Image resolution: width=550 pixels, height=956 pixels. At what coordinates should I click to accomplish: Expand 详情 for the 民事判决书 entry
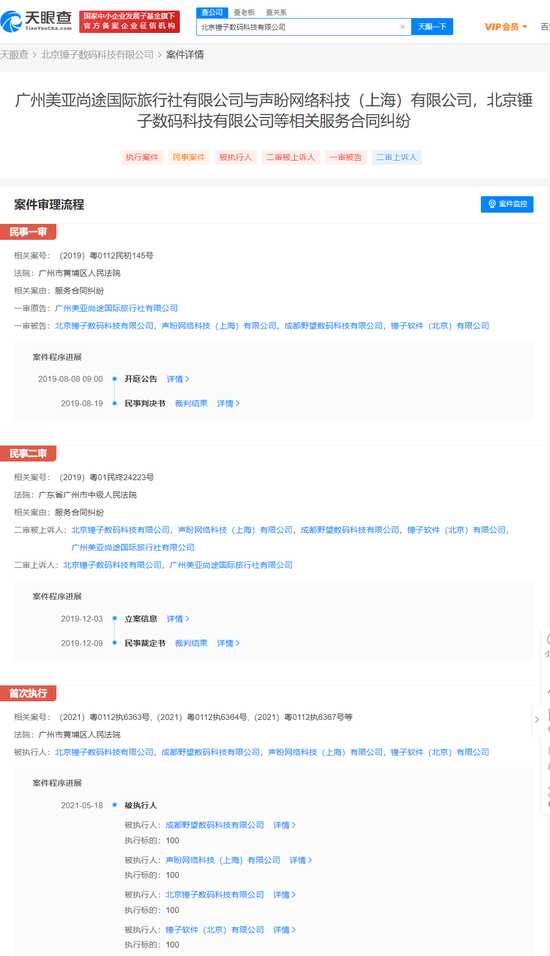[x=229, y=404]
